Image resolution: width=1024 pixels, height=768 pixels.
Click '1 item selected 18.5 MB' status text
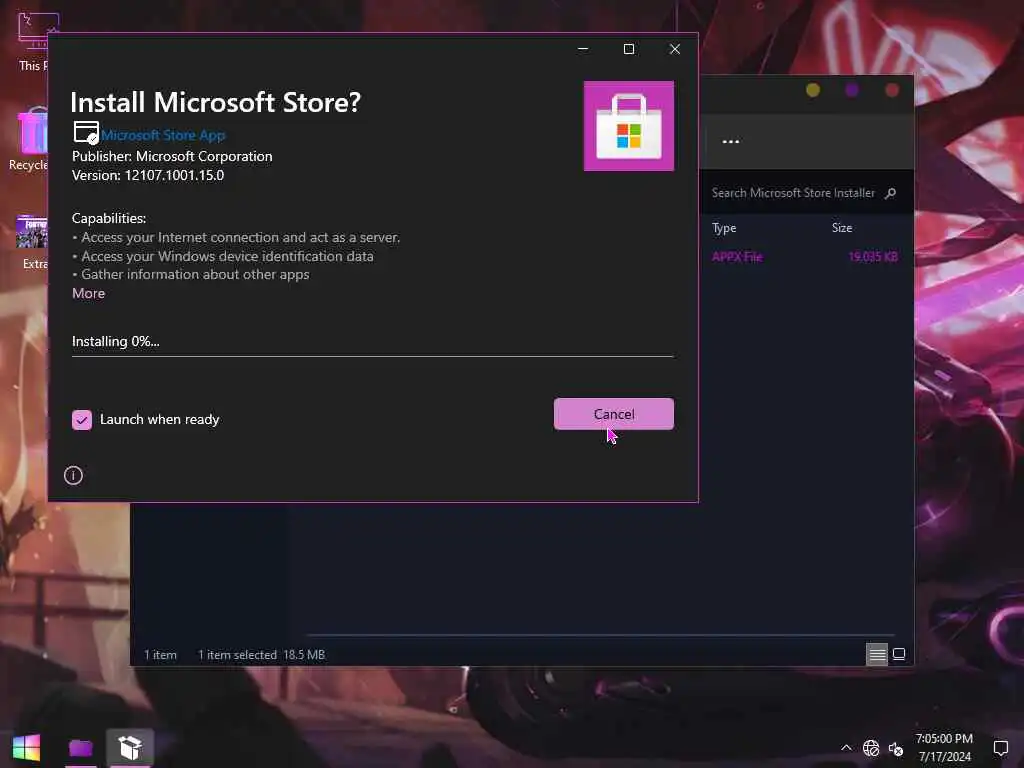(261, 654)
